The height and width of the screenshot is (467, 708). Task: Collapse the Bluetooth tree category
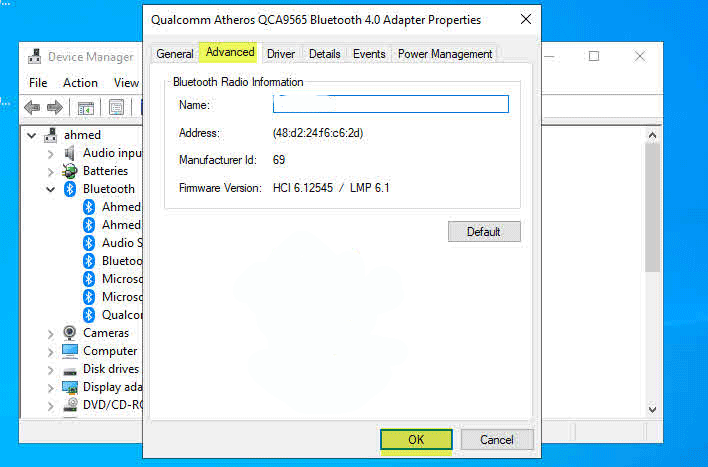coord(51,189)
